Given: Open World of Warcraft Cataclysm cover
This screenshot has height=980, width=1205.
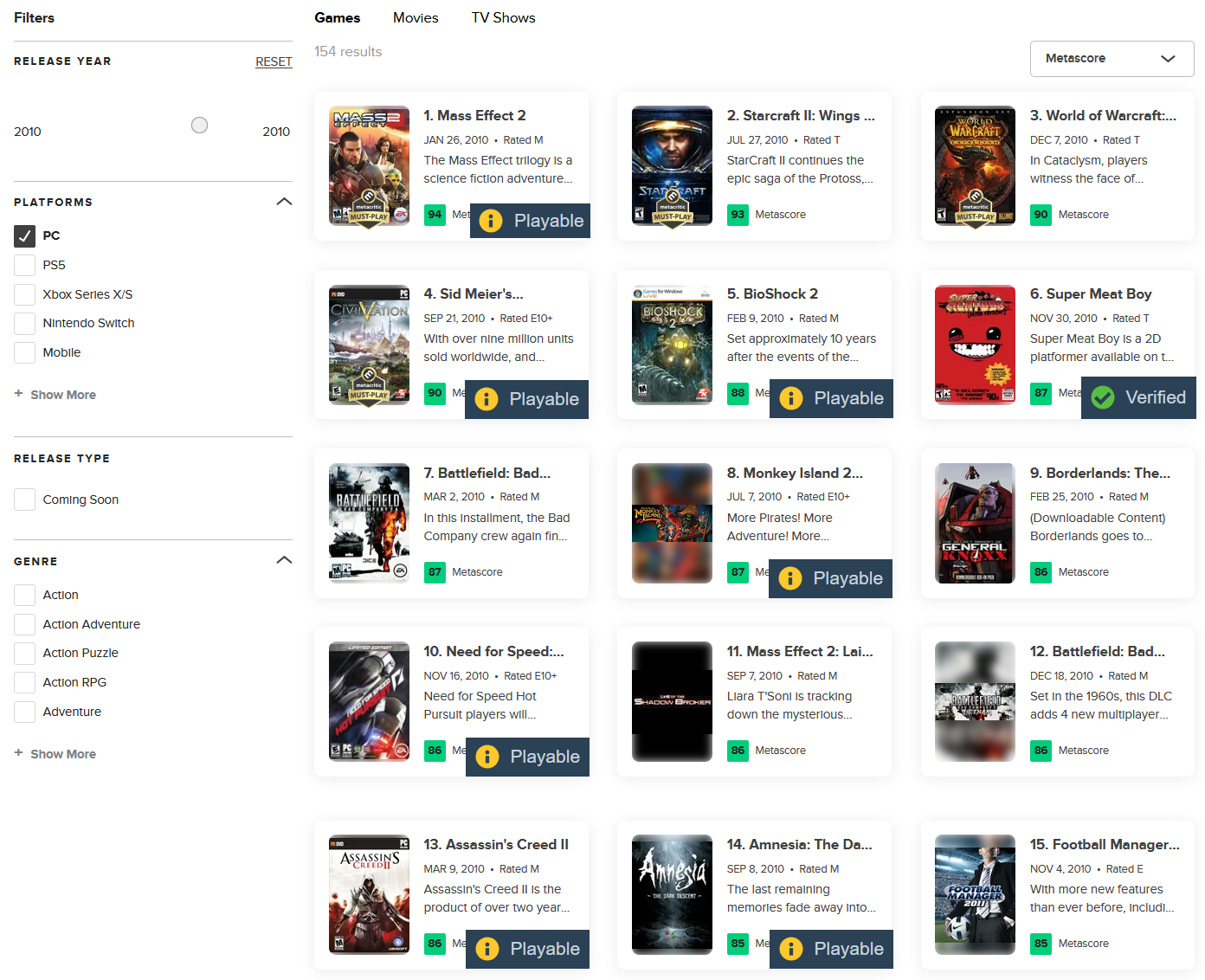Looking at the screenshot, I should click(975, 165).
